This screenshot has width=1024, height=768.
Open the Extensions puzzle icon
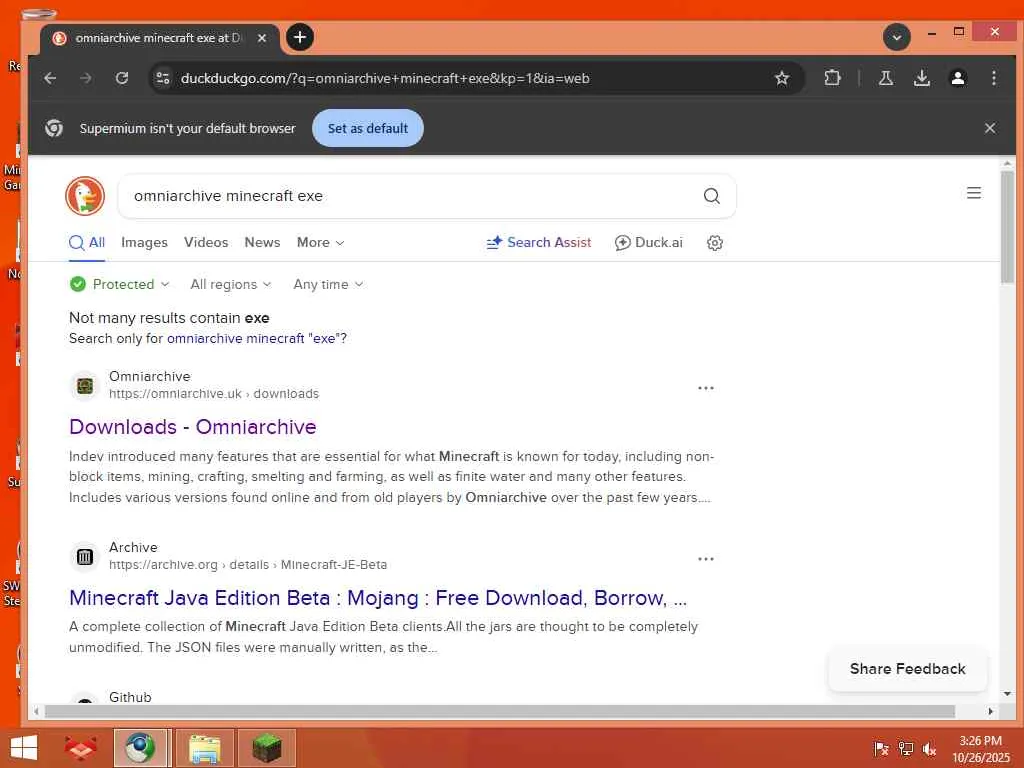point(832,78)
